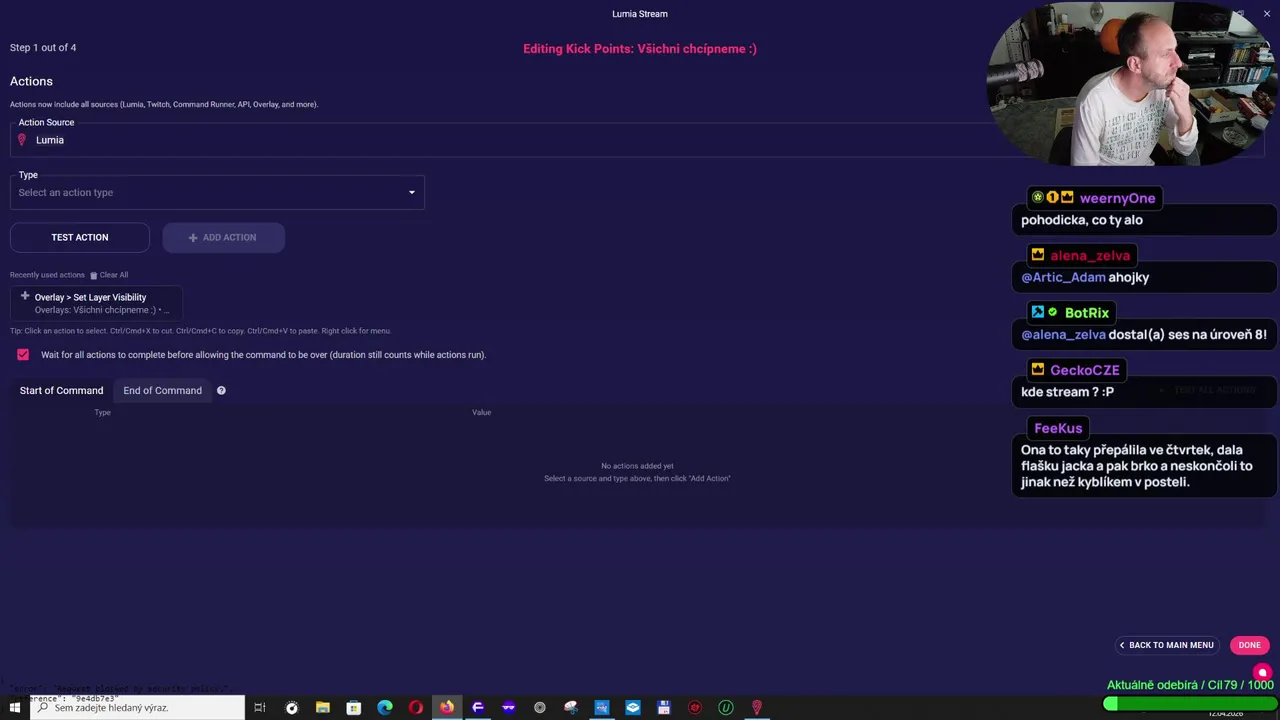Viewport: 1280px width, 720px height.
Task: Click the No actions added yet message
Action: tap(637, 466)
